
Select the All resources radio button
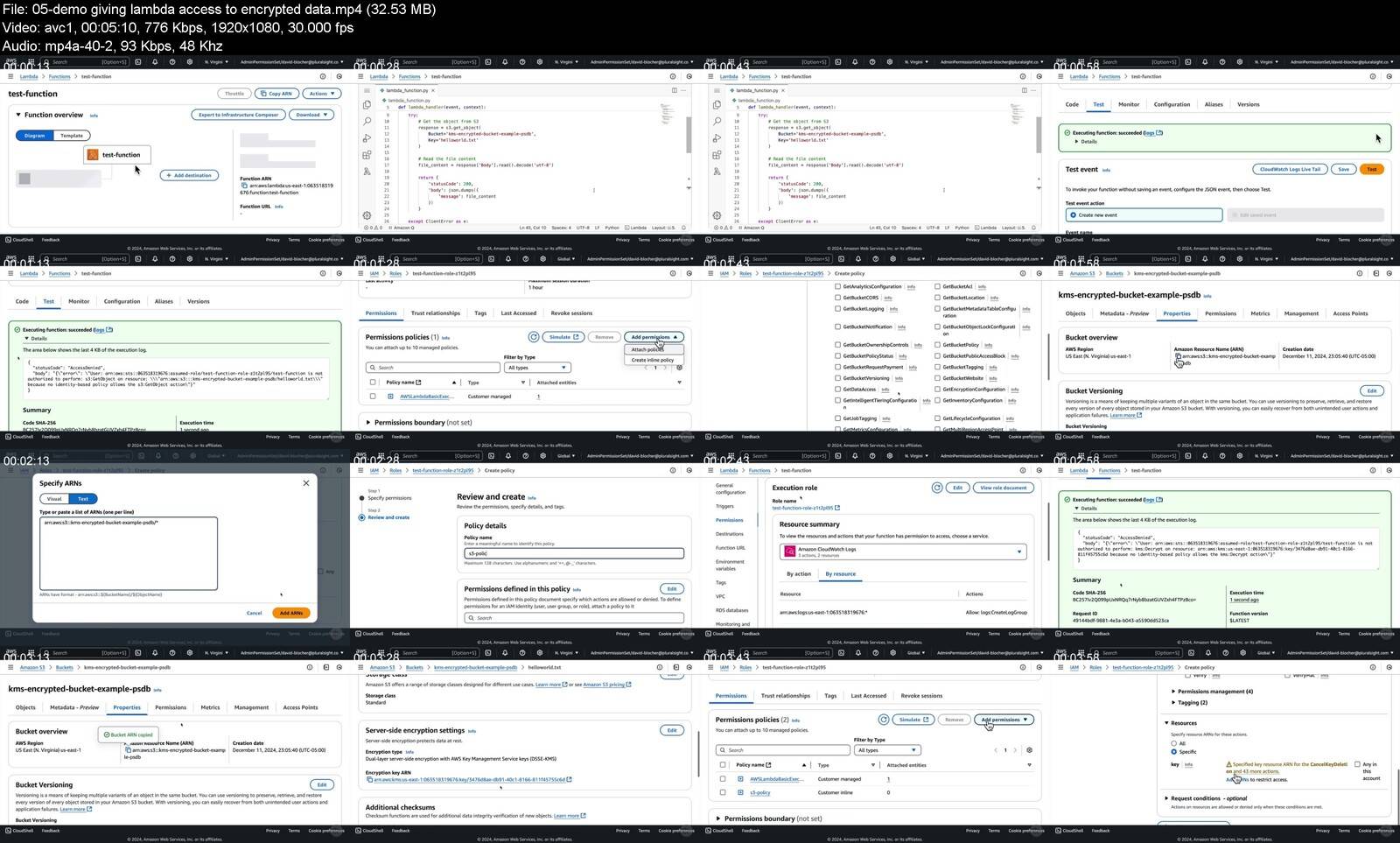(1173, 743)
